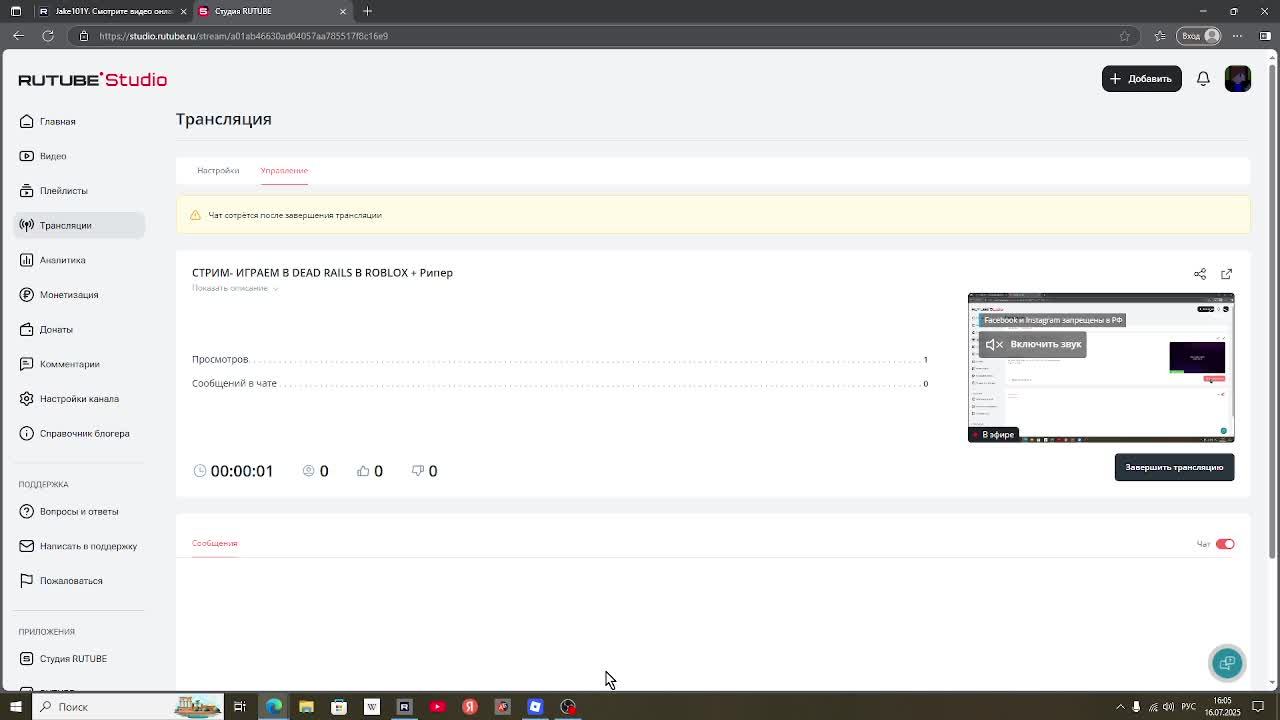This screenshot has width=1280, height=720.
Task: Open stream in new window icon
Action: point(1227,274)
